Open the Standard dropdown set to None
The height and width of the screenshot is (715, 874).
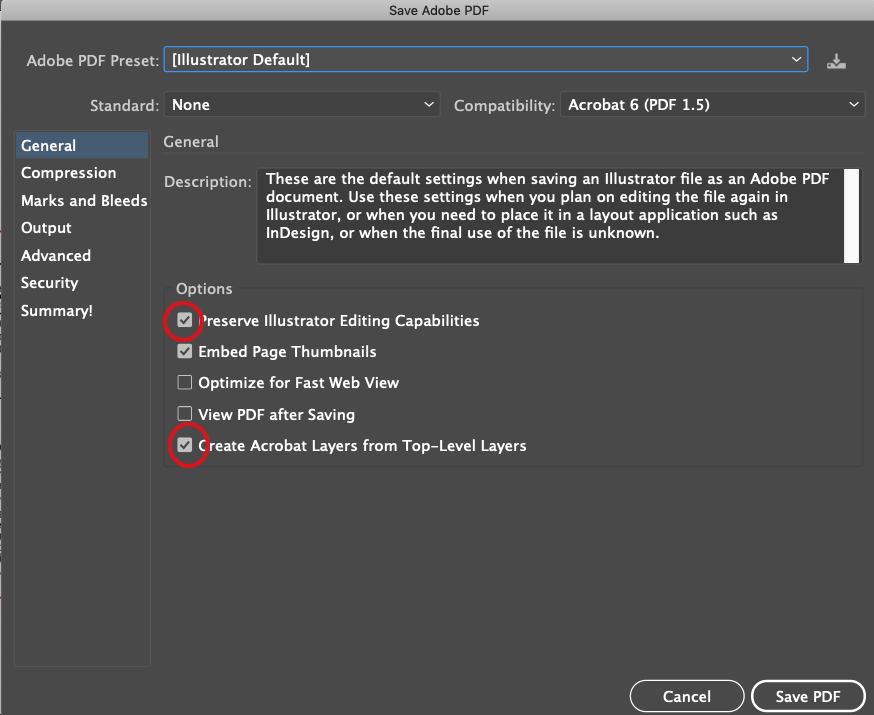pos(302,105)
